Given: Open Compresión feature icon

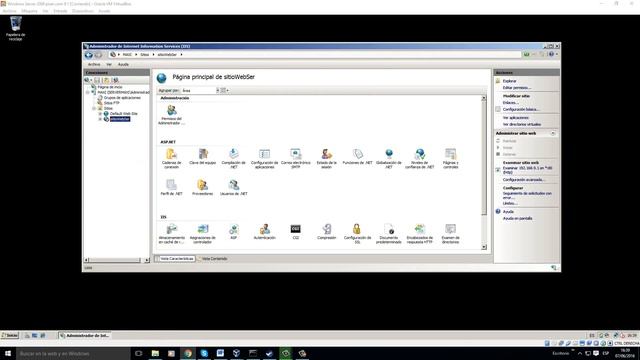Looking at the screenshot, I should [x=327, y=232].
